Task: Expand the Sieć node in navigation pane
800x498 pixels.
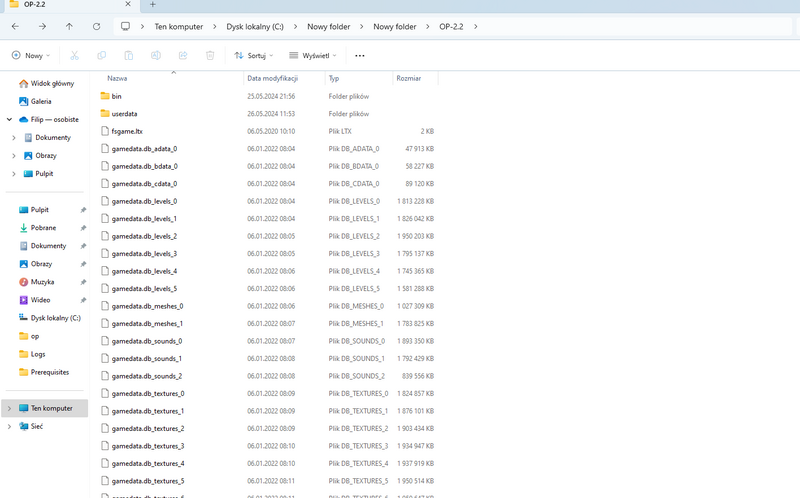Action: coord(9,426)
